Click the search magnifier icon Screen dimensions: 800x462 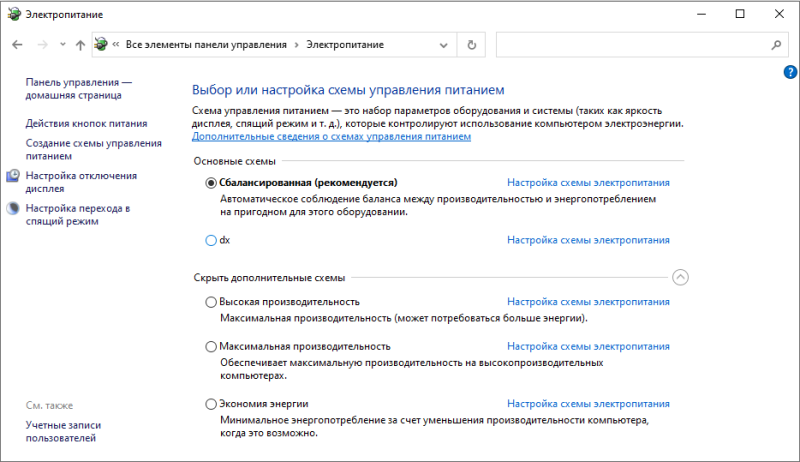776,45
